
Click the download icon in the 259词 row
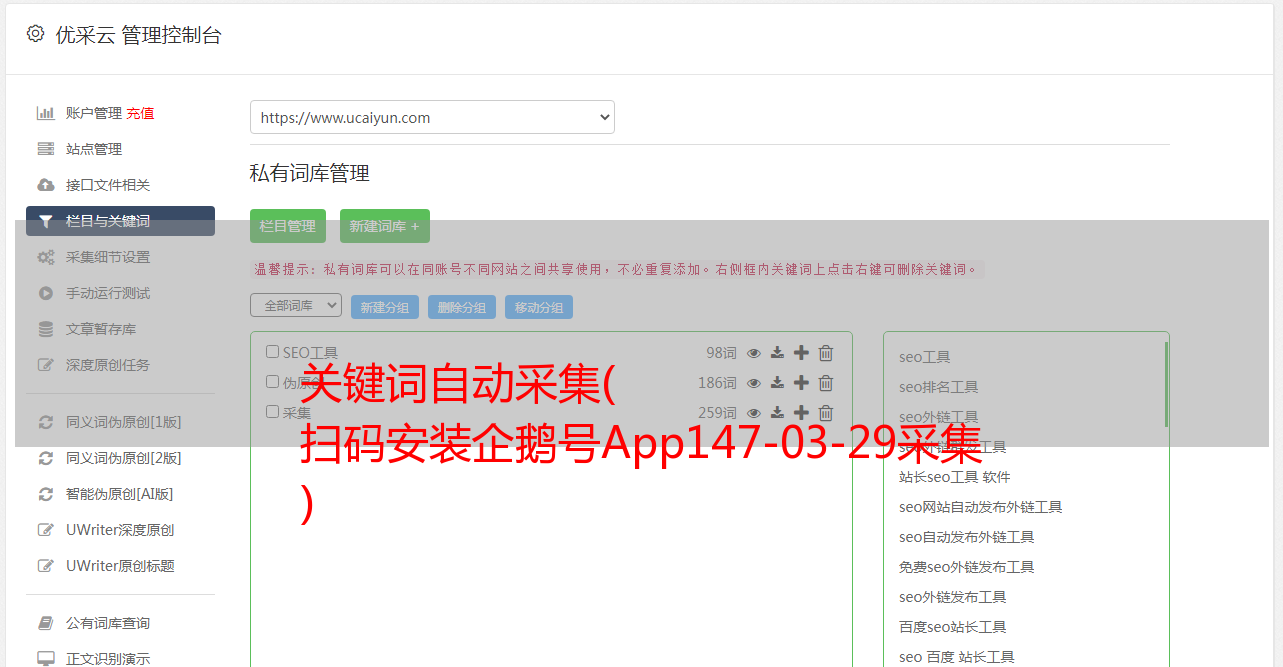click(x=777, y=413)
